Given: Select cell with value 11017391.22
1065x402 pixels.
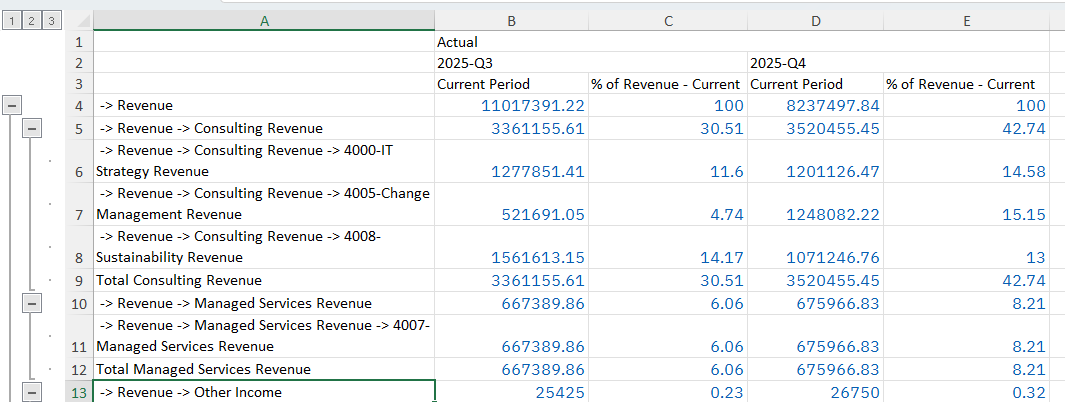Looking at the screenshot, I should point(511,105).
